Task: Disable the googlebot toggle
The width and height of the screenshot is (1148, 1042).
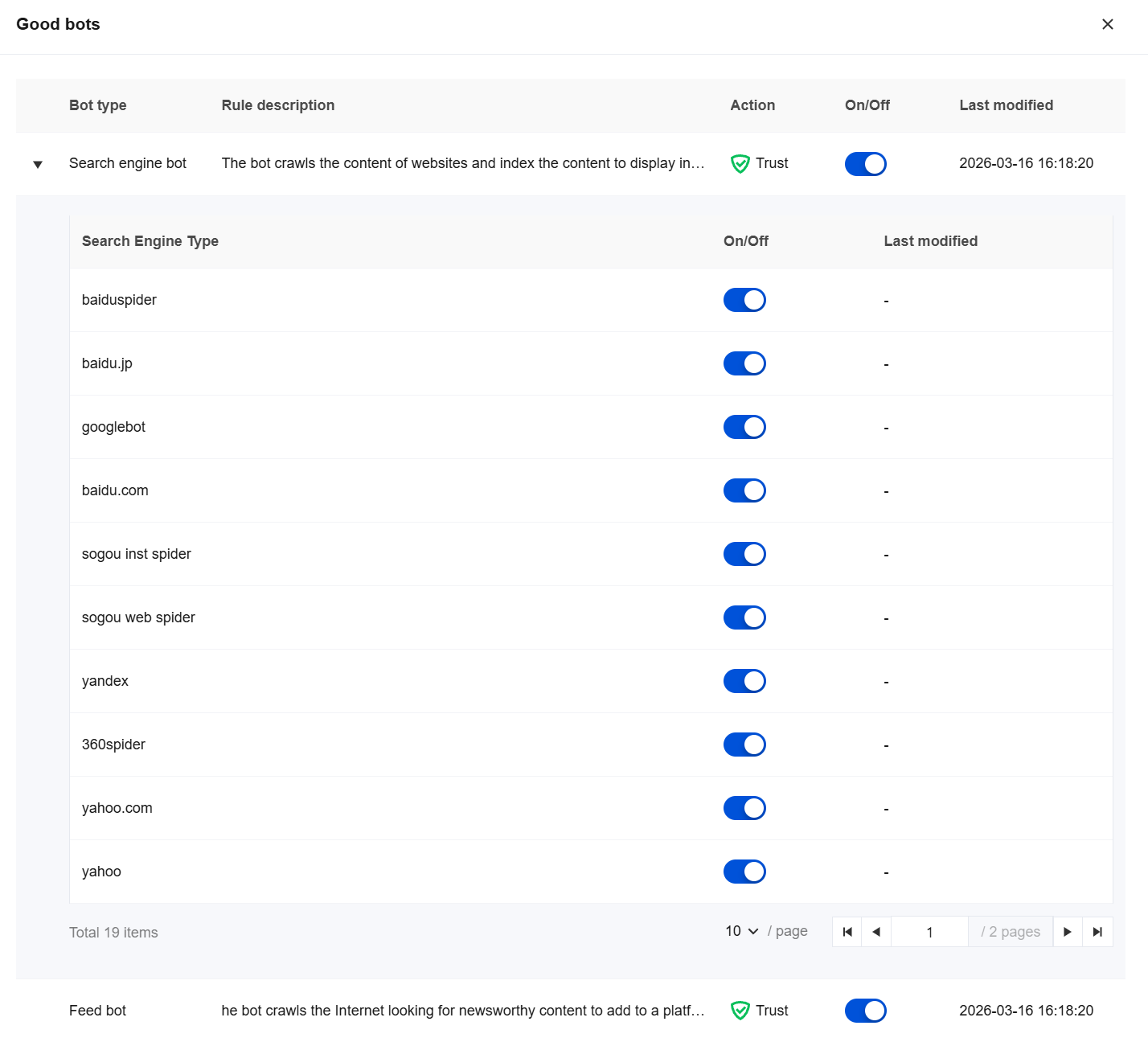Action: point(744,427)
